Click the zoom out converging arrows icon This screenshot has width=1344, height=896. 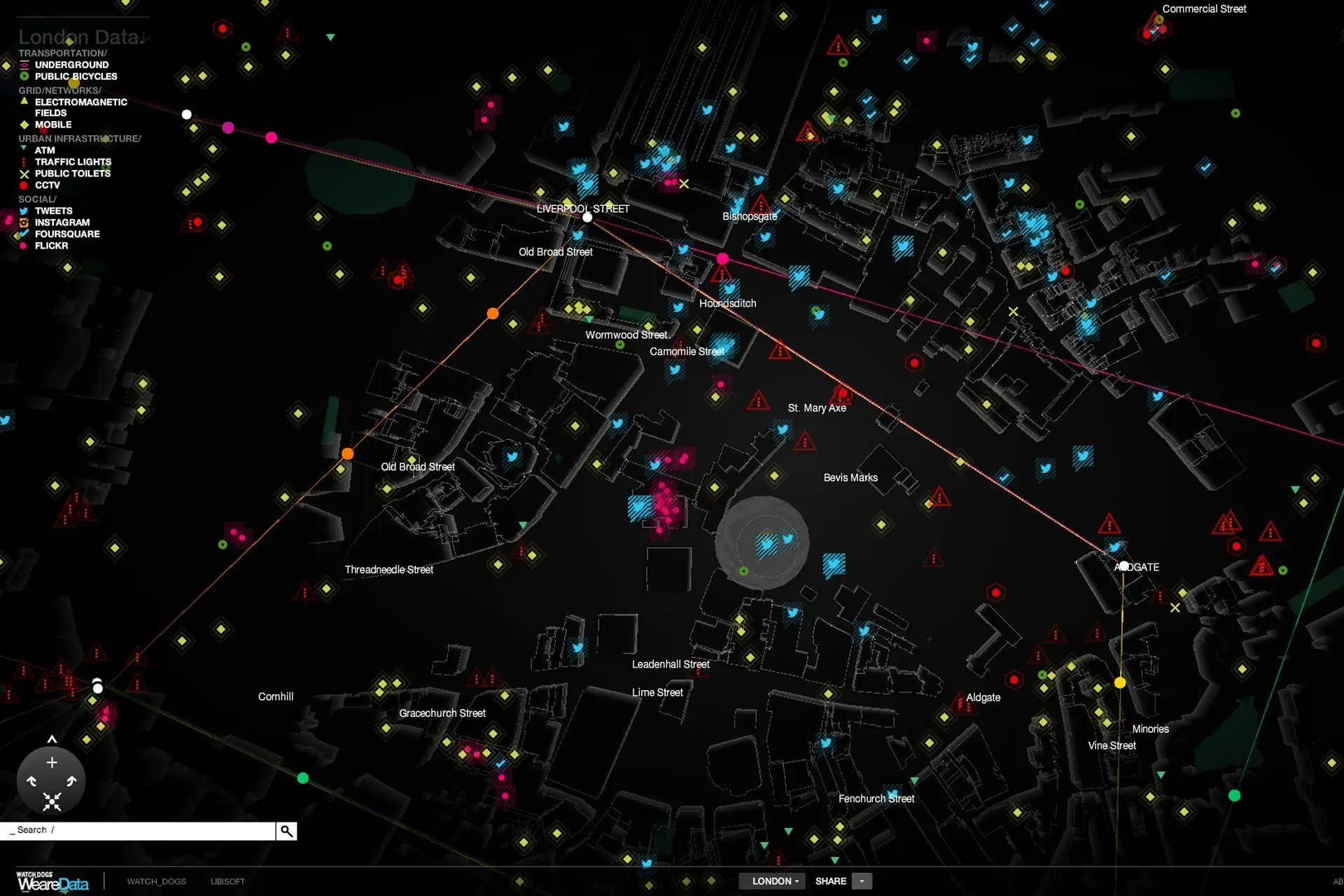[x=52, y=801]
